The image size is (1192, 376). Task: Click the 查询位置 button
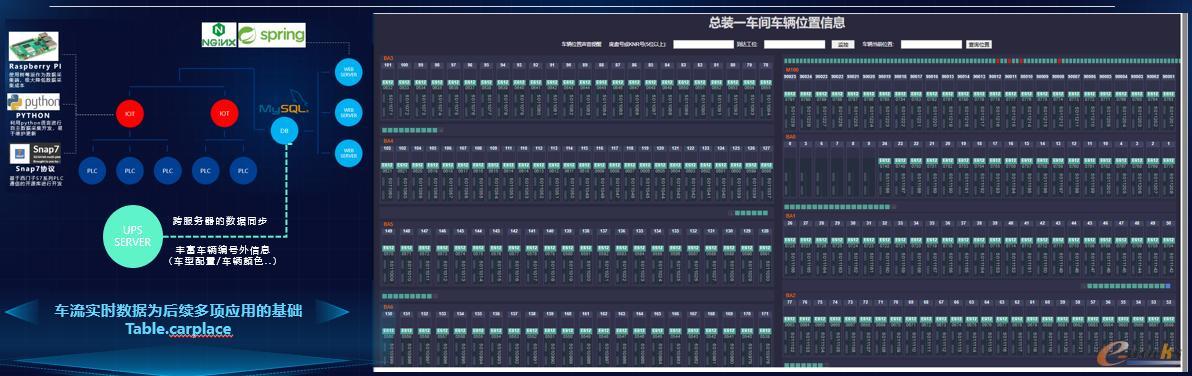(979, 45)
